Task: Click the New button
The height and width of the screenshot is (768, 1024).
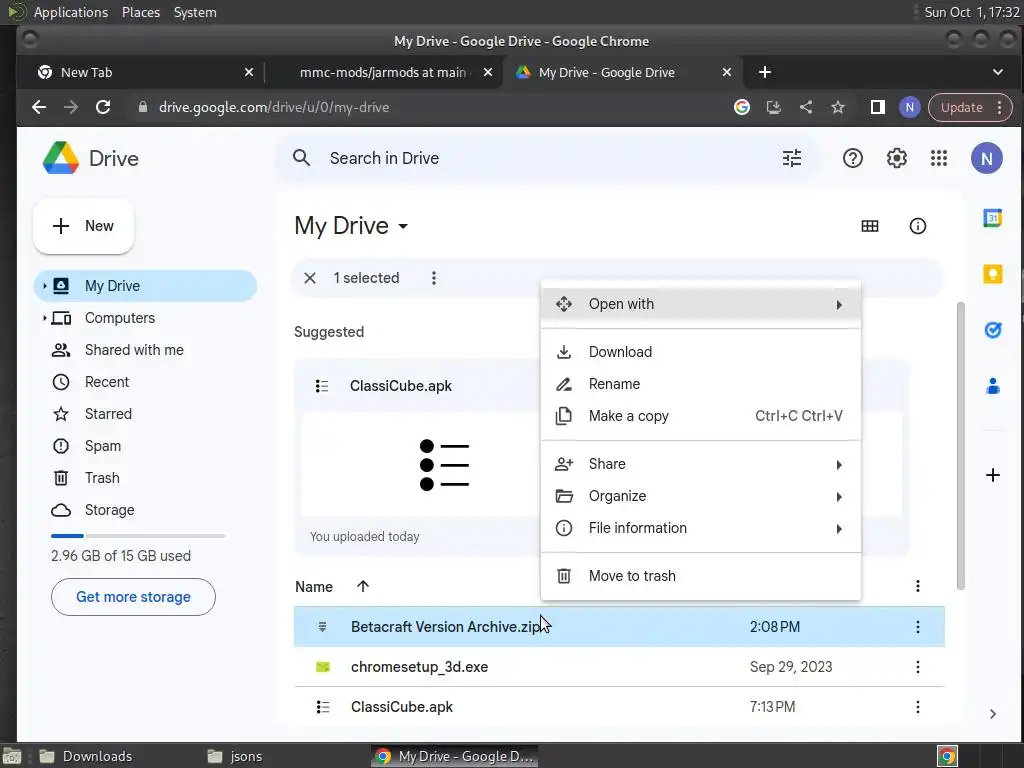Action: (x=84, y=226)
